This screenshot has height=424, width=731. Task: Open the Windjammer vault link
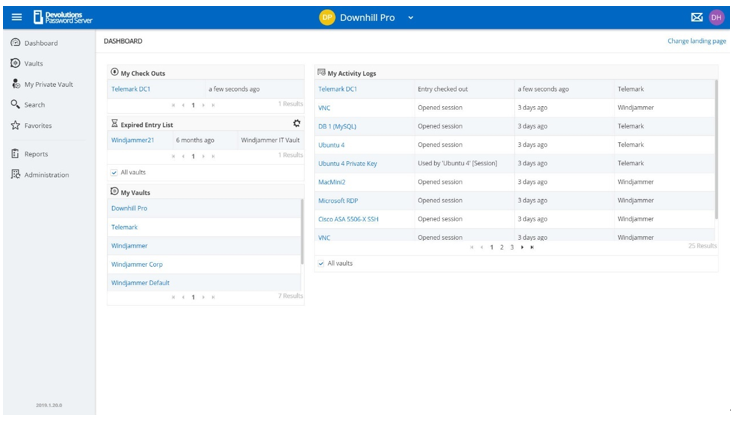pos(129,246)
